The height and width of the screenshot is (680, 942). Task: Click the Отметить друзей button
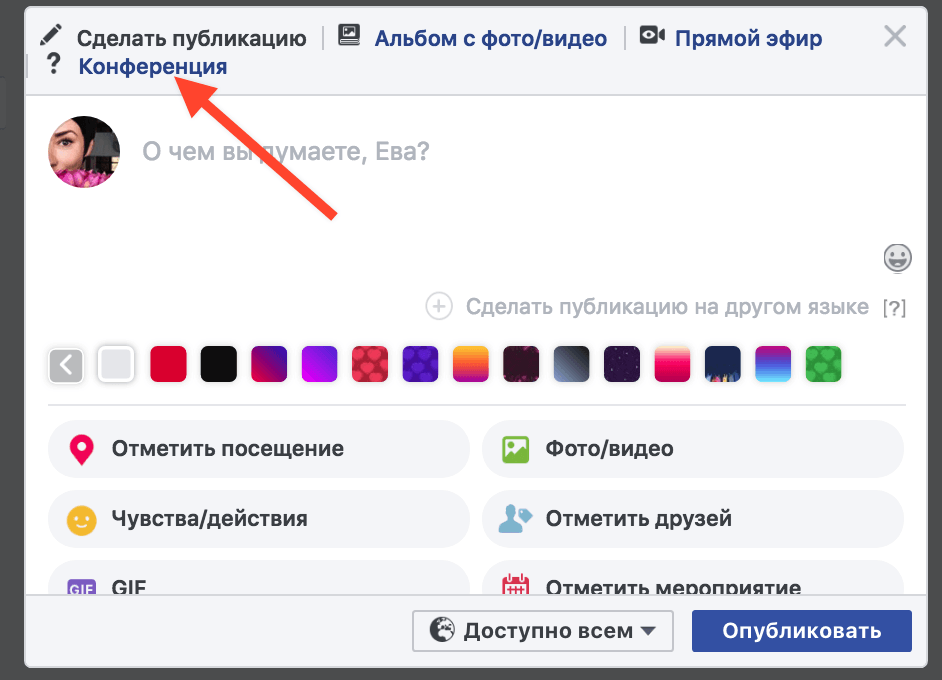coord(693,518)
